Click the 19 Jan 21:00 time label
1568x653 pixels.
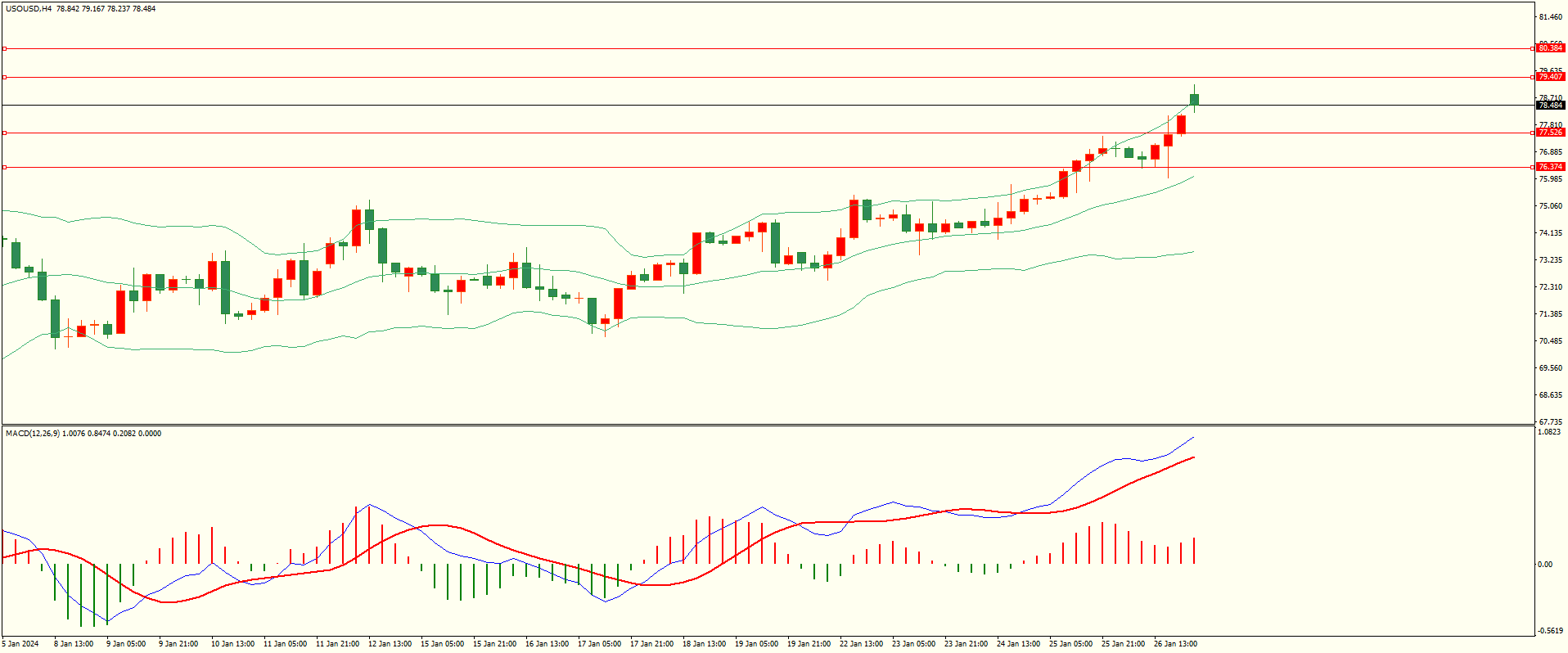tap(809, 644)
